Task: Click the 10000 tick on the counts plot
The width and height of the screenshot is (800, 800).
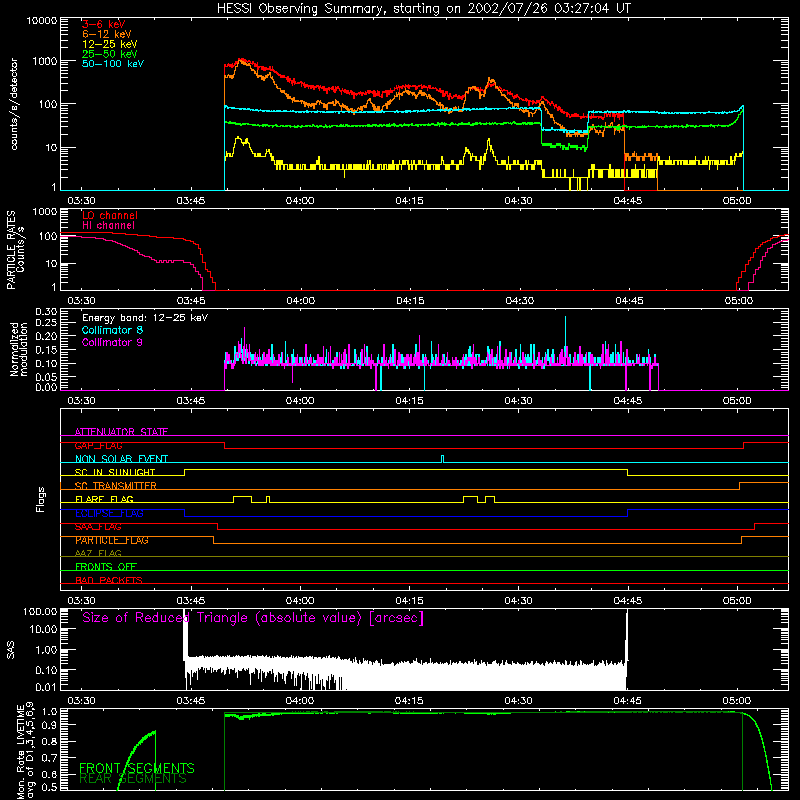Action: point(42,20)
